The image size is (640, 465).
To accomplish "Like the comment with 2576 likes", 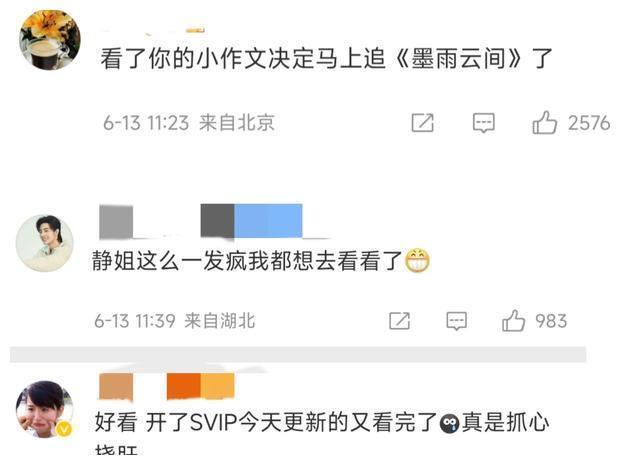I will [x=544, y=122].
